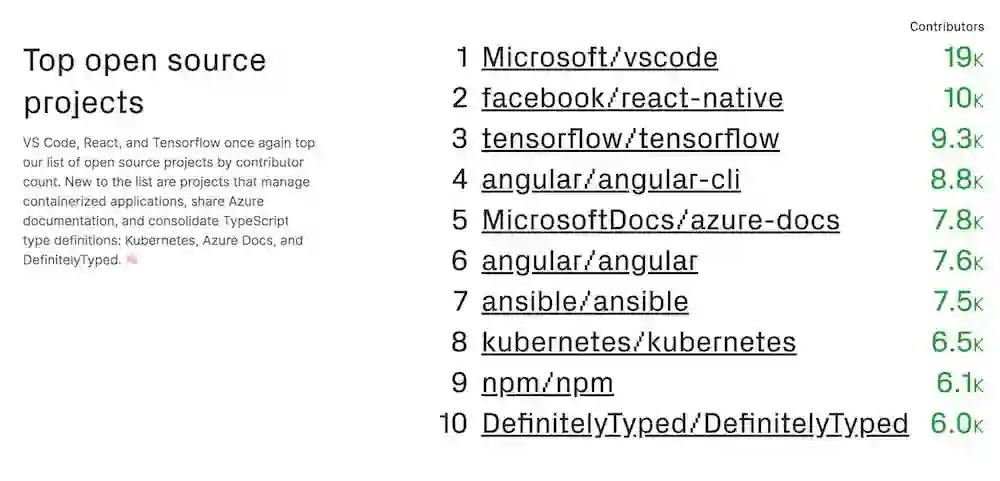
Task: Open MicrosoftDocs/azure-docs link
Action: click(x=660, y=220)
